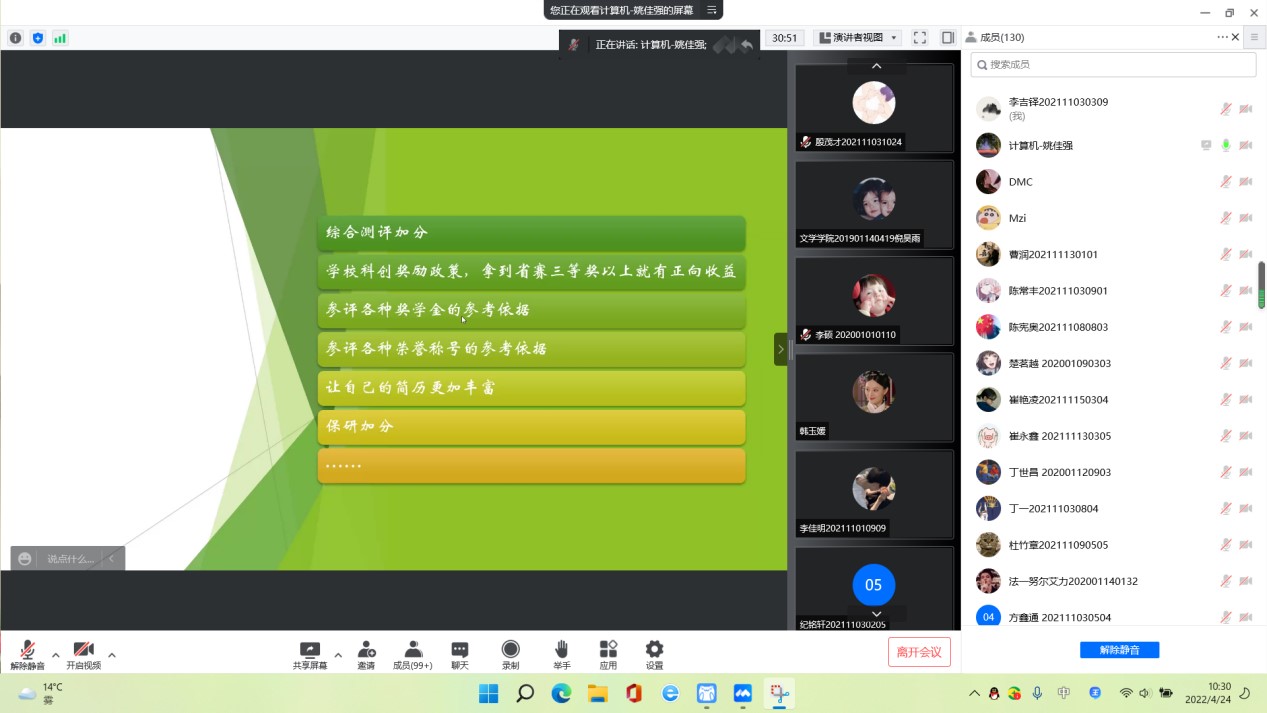Toggle camera icon for 曹润202111130101
Image resolution: width=1267 pixels, height=713 pixels.
[x=1246, y=254]
